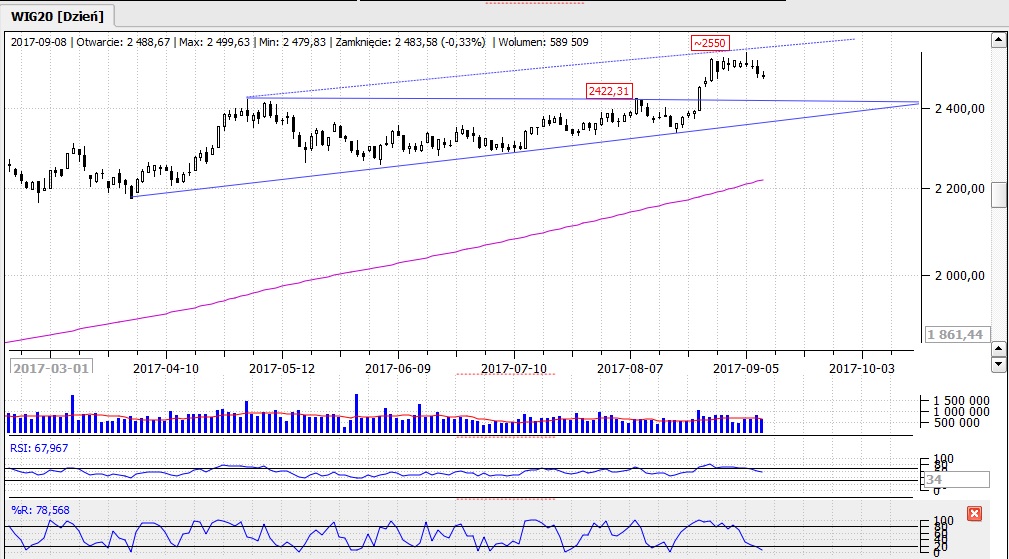Click scroll-down arrow at bottom of chart scrollbar
This screenshot has height=559, width=1009.
click(997, 364)
